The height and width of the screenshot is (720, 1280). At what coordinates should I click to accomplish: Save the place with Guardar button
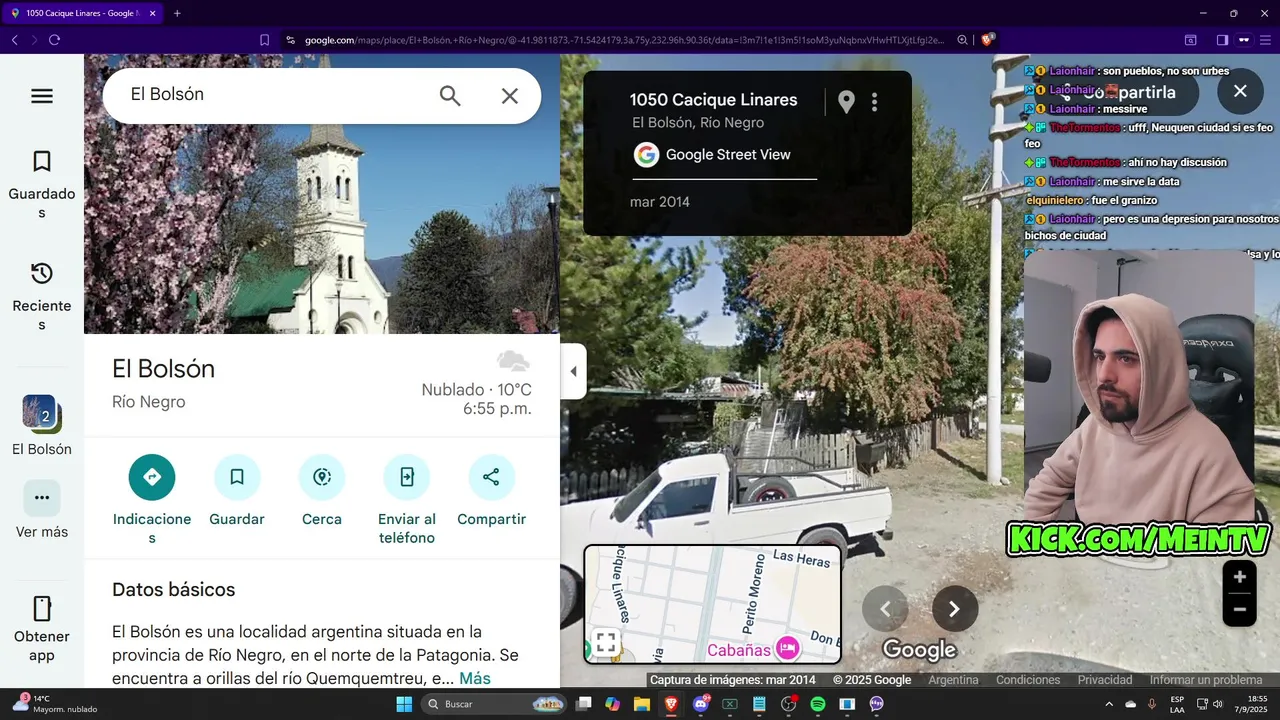pos(237,477)
